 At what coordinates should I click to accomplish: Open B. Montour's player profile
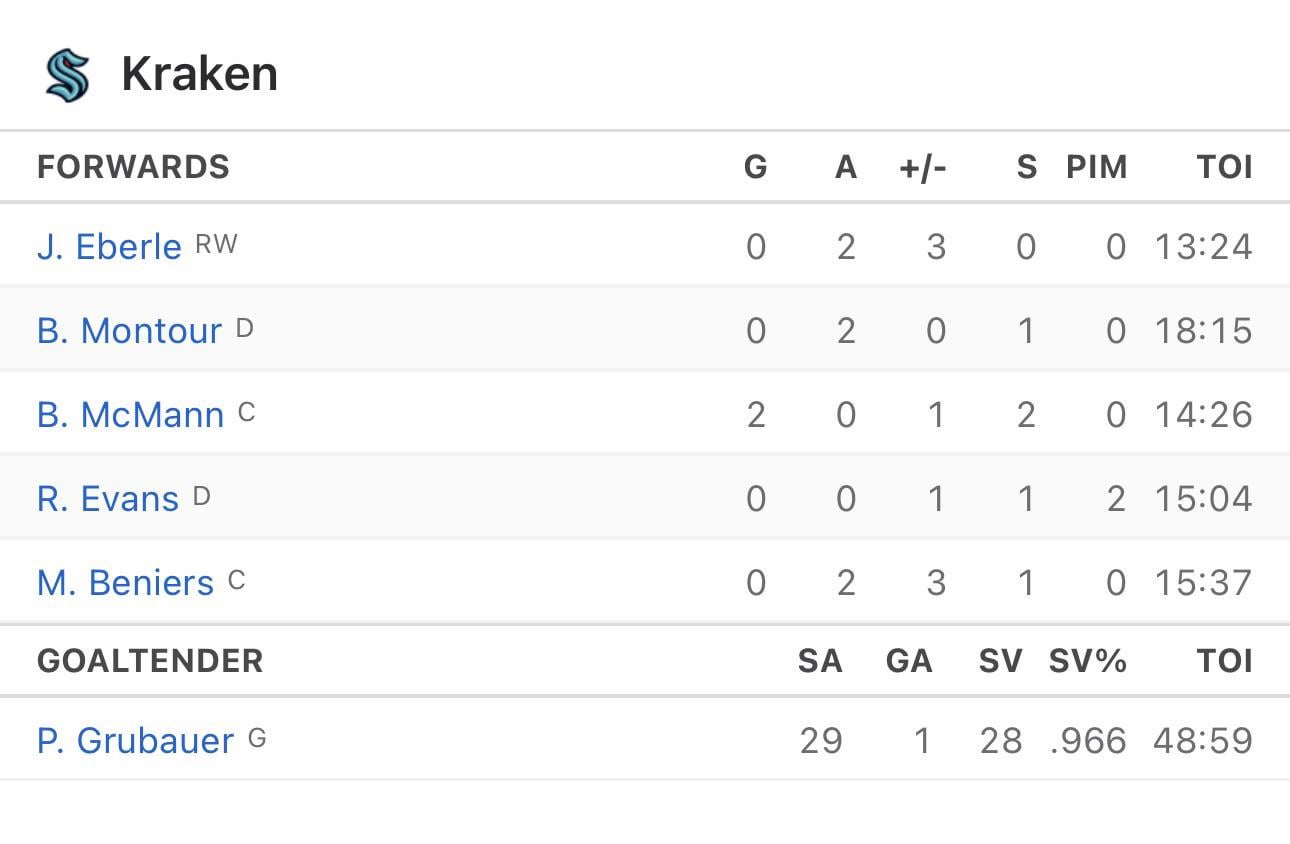[x=129, y=330]
